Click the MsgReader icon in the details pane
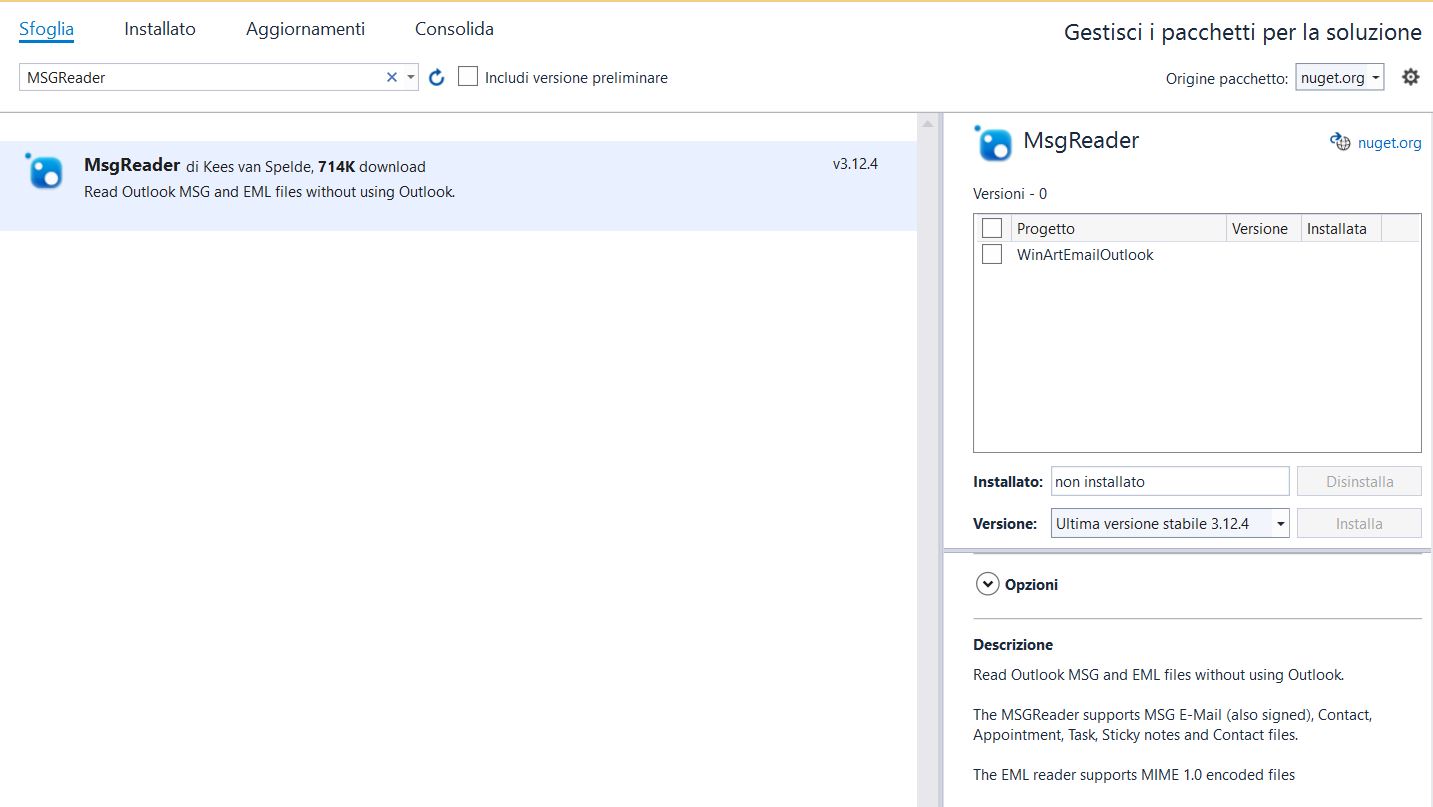 (993, 143)
